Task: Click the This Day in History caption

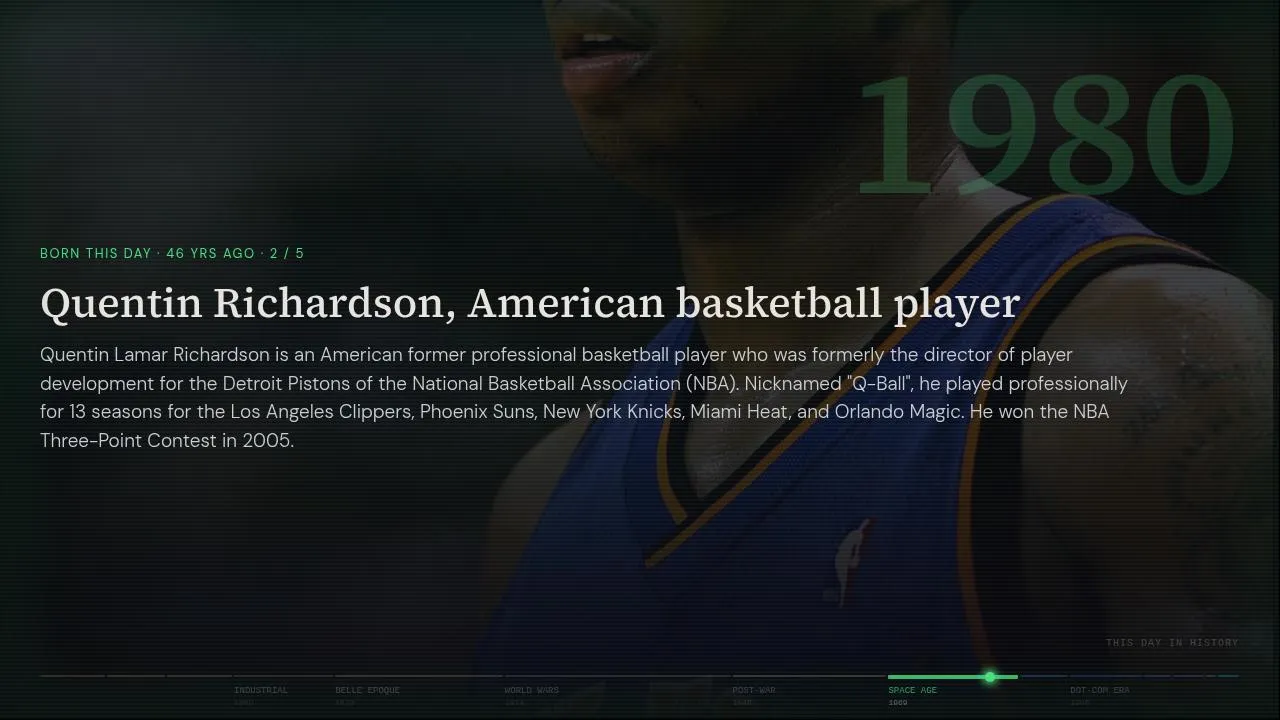Action: (1172, 643)
